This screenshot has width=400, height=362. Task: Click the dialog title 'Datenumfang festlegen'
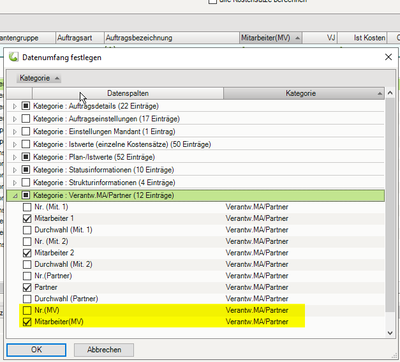click(62, 57)
